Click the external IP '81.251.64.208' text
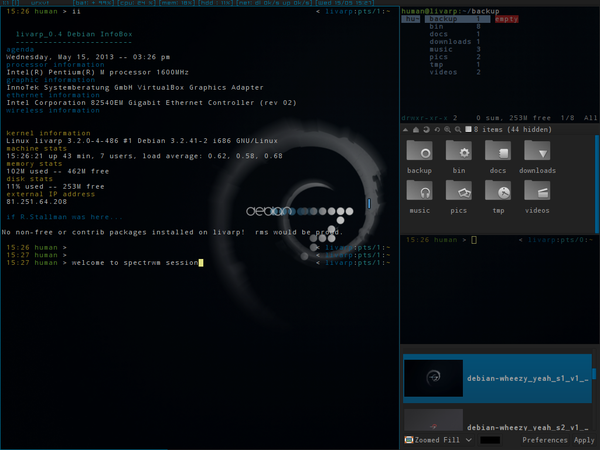The height and width of the screenshot is (450, 600). pos(36,202)
